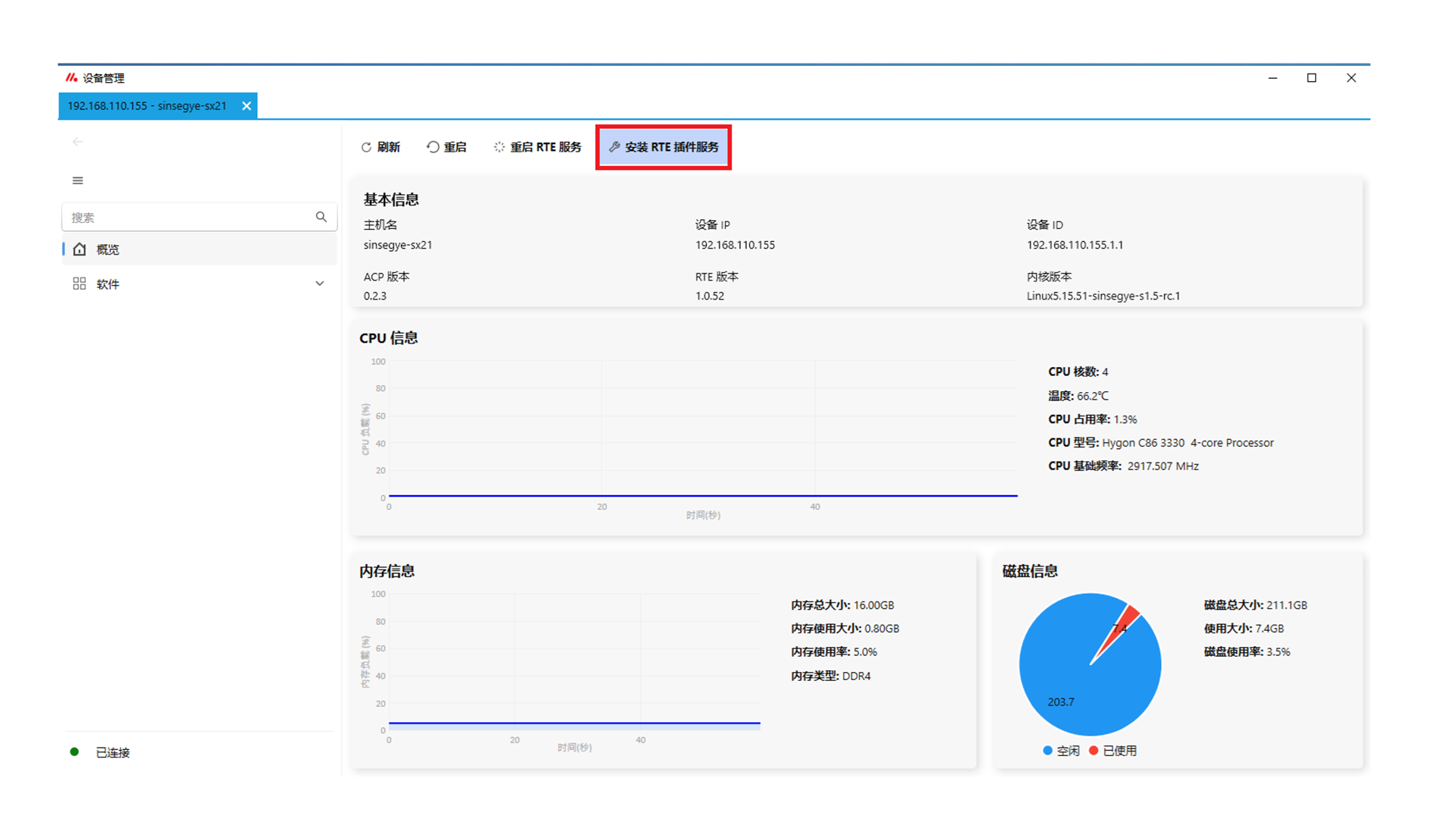Open the Software (软件) grid icon
1456x819 pixels.
[80, 284]
